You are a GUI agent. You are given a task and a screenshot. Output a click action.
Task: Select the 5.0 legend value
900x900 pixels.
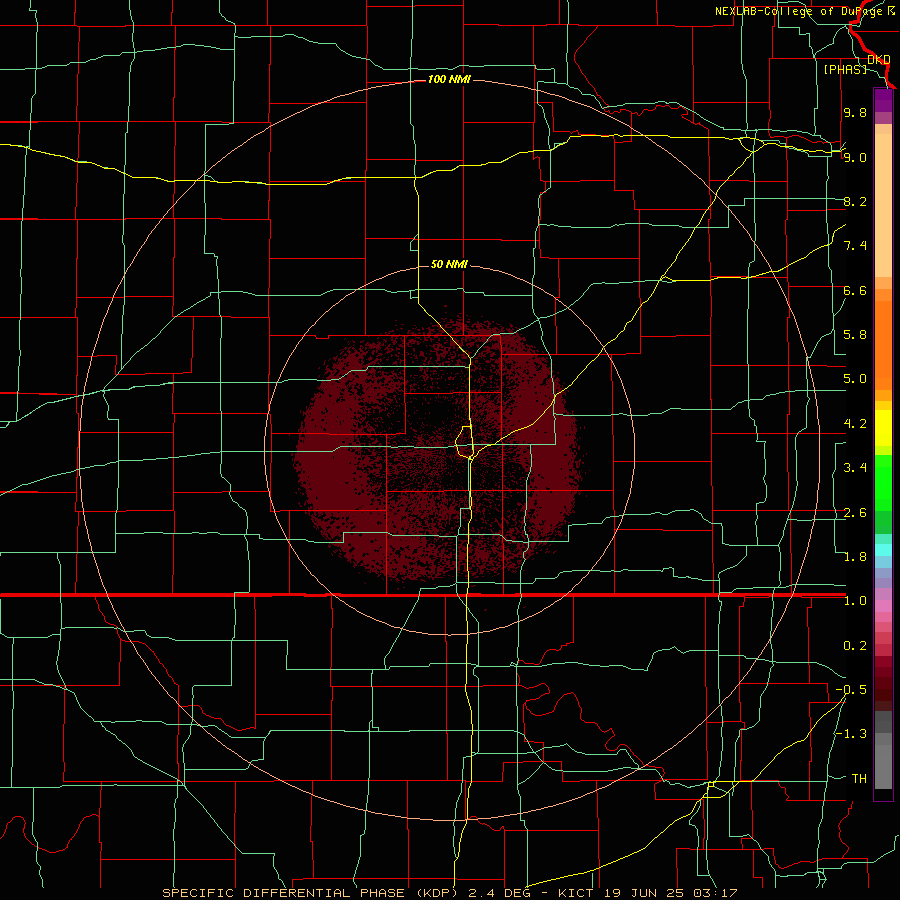[855, 379]
